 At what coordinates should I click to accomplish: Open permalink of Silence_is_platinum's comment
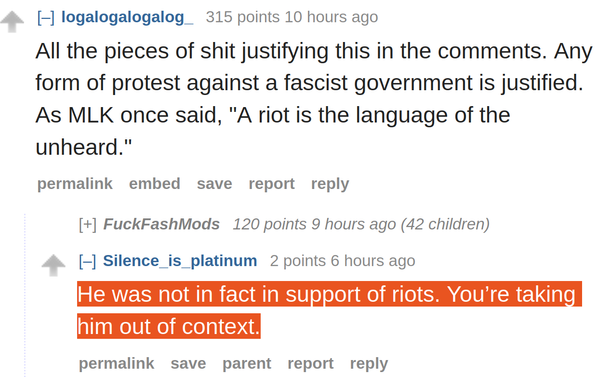pyautogui.click(x=117, y=363)
